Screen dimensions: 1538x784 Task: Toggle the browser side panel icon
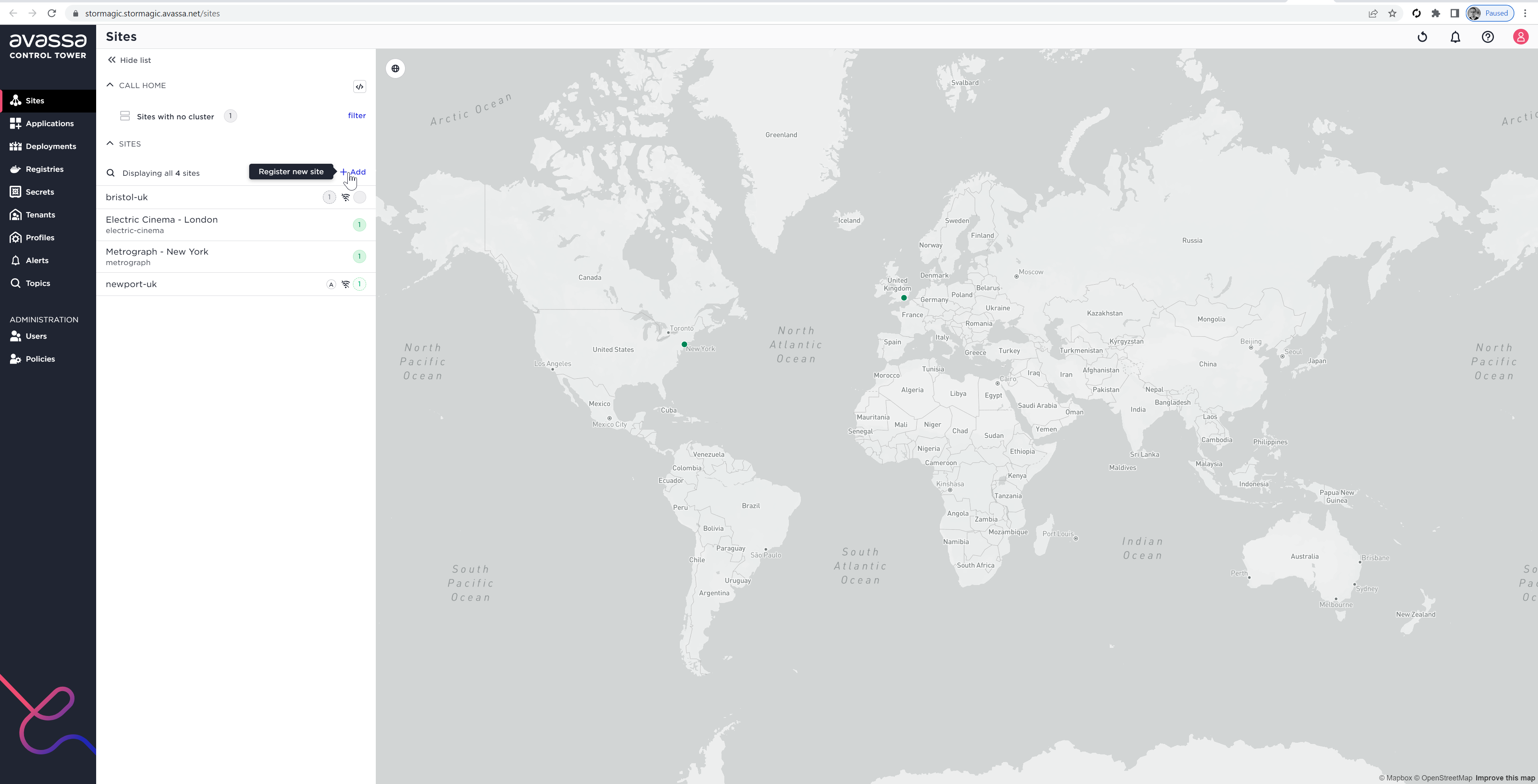coord(1455,13)
